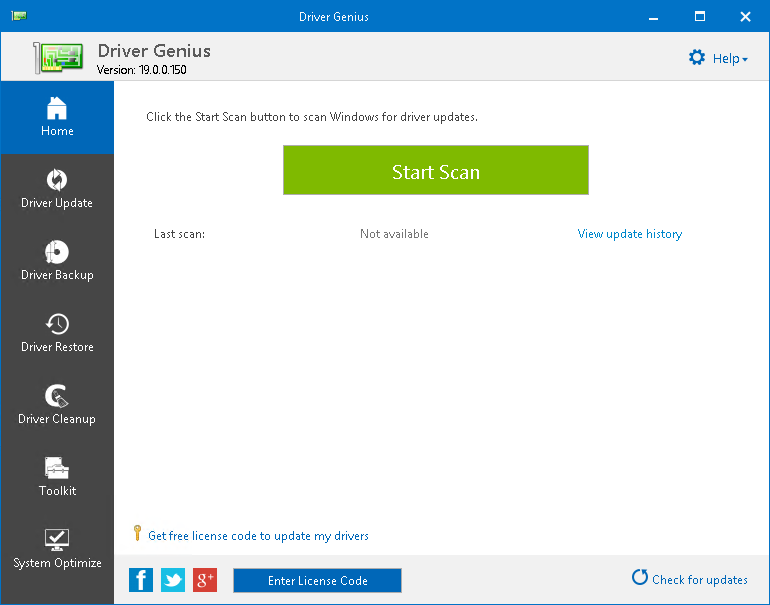Click the scan instruction text line
The image size is (770, 605).
click(312, 117)
